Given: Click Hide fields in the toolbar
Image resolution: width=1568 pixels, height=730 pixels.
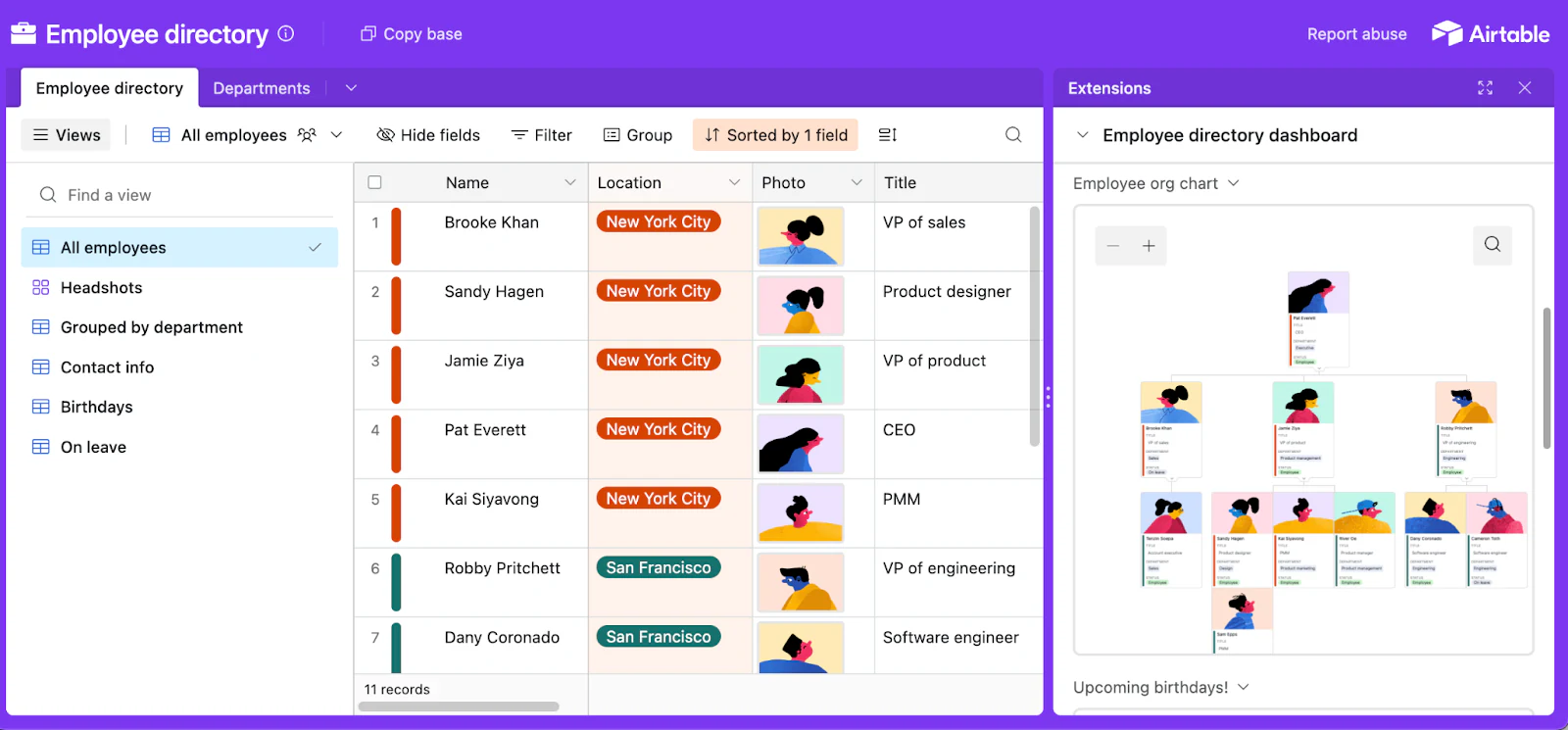Looking at the screenshot, I should coord(428,135).
